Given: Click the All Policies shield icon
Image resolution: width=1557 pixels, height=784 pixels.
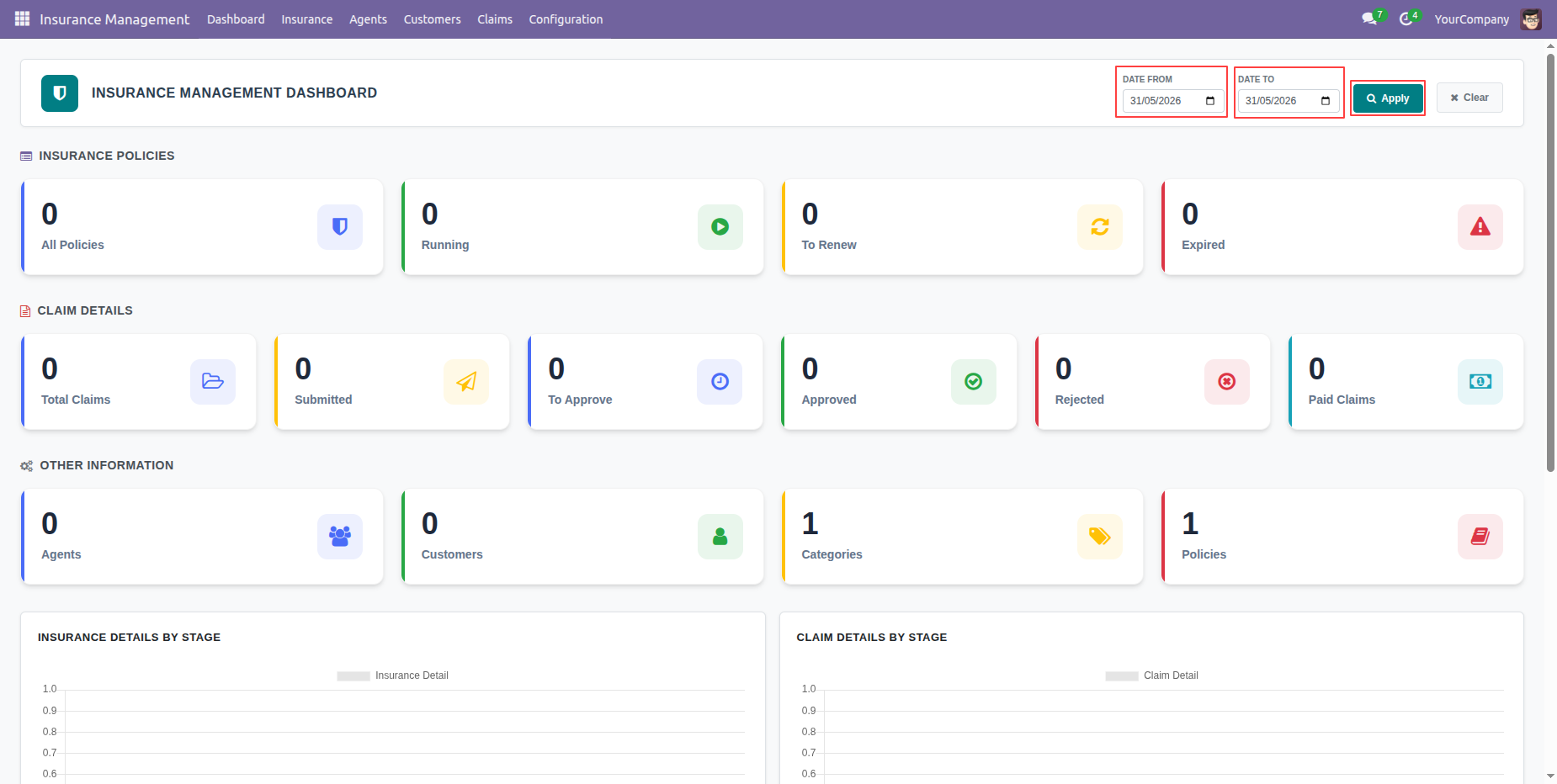Looking at the screenshot, I should [340, 227].
